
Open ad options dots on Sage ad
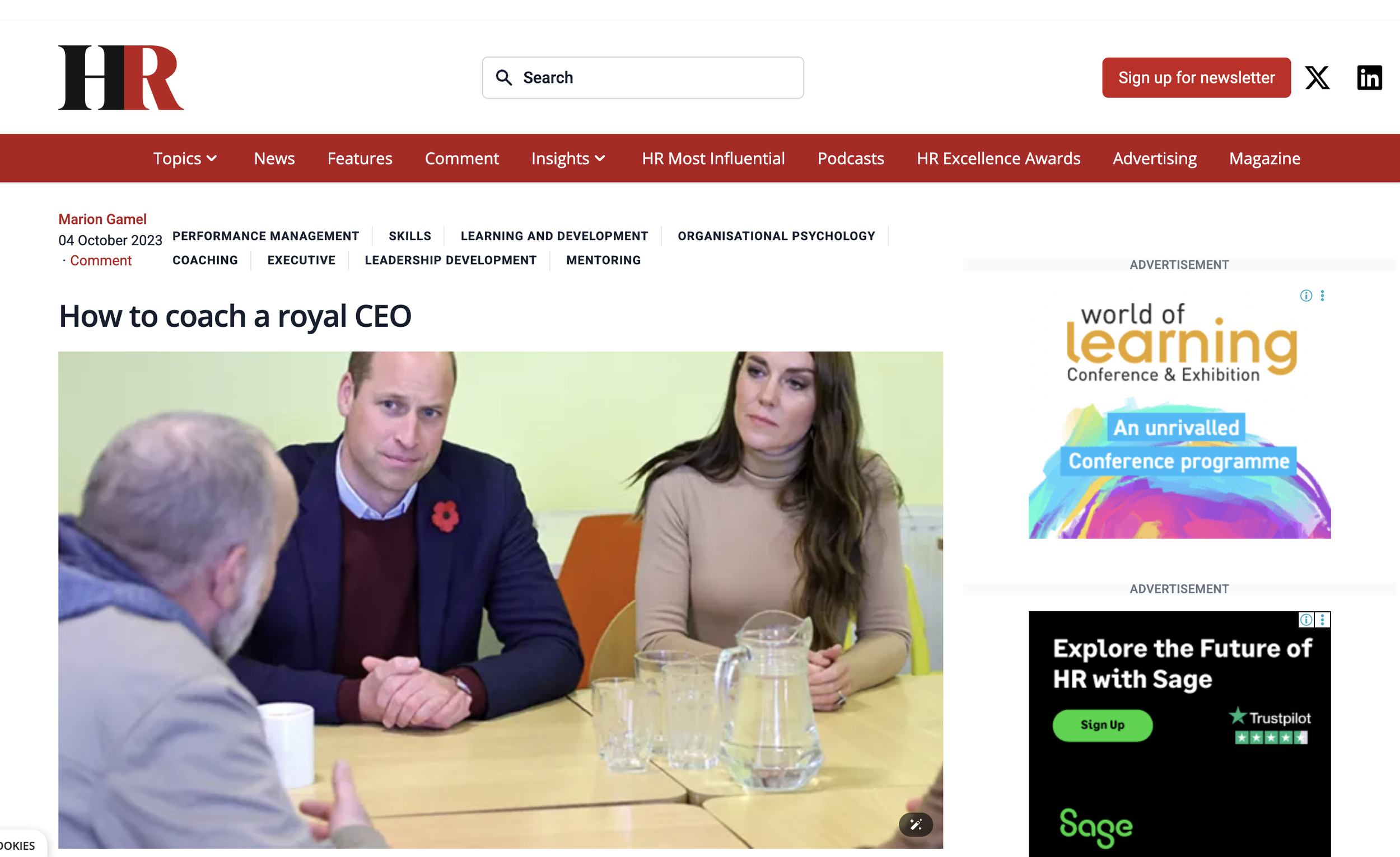point(1322,620)
